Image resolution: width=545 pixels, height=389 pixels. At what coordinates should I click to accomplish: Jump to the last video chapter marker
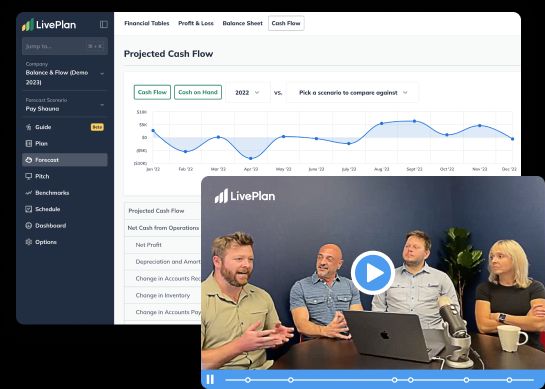coord(509,380)
